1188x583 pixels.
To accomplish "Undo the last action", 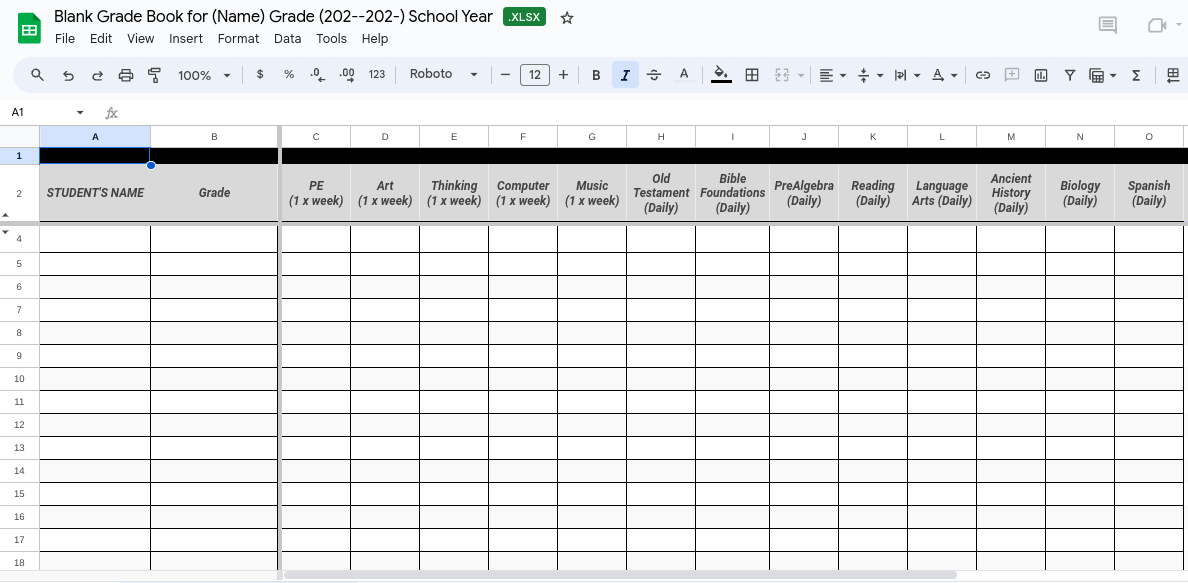I will coord(68,75).
